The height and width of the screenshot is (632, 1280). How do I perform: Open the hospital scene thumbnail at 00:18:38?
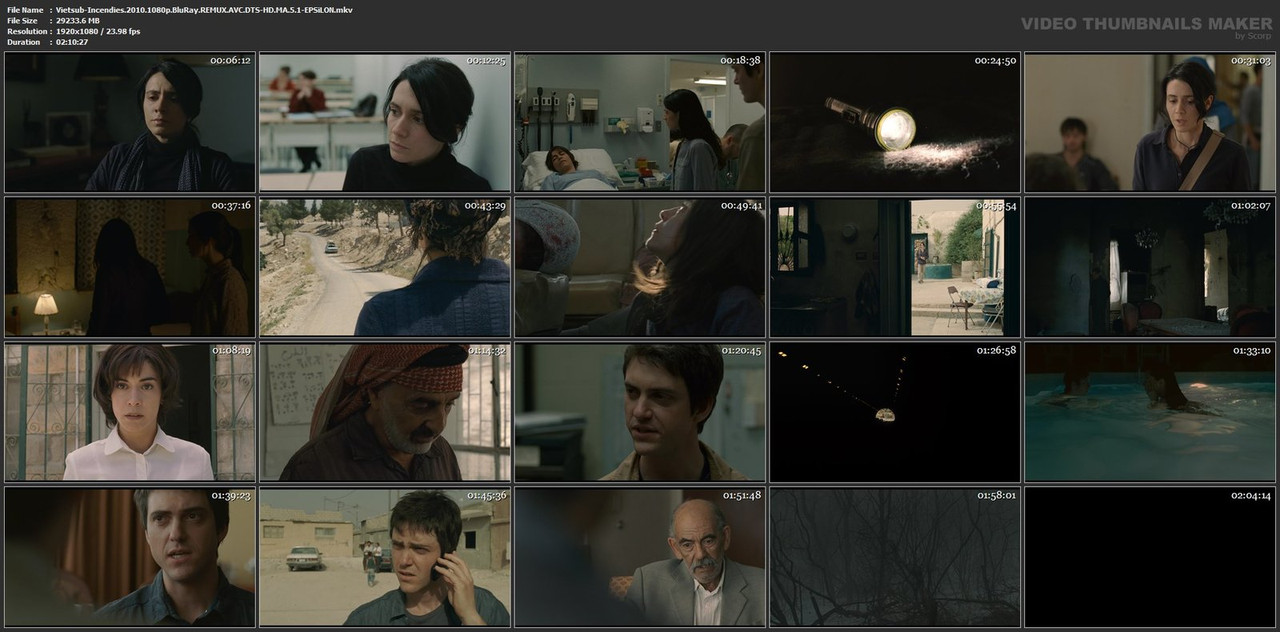[640, 122]
